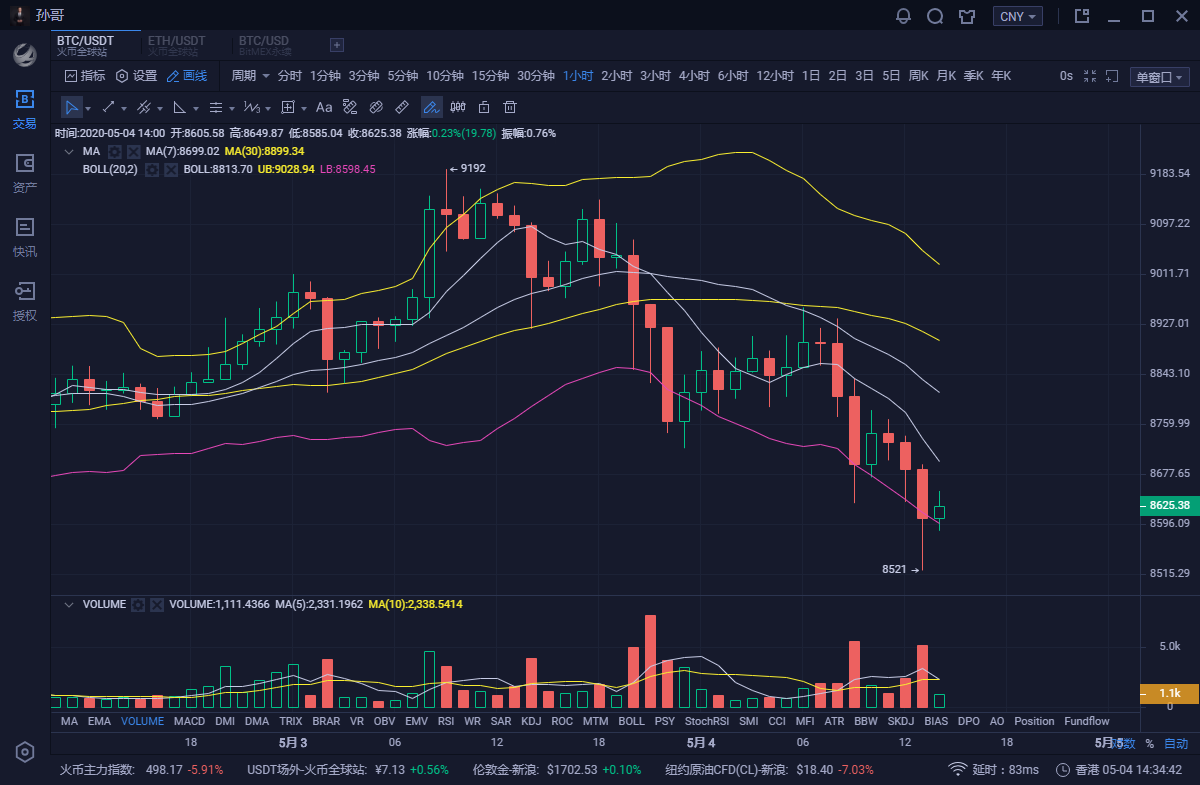Toggle the 画线 drawing toolbar
The image size is (1200, 785).
click(187, 76)
